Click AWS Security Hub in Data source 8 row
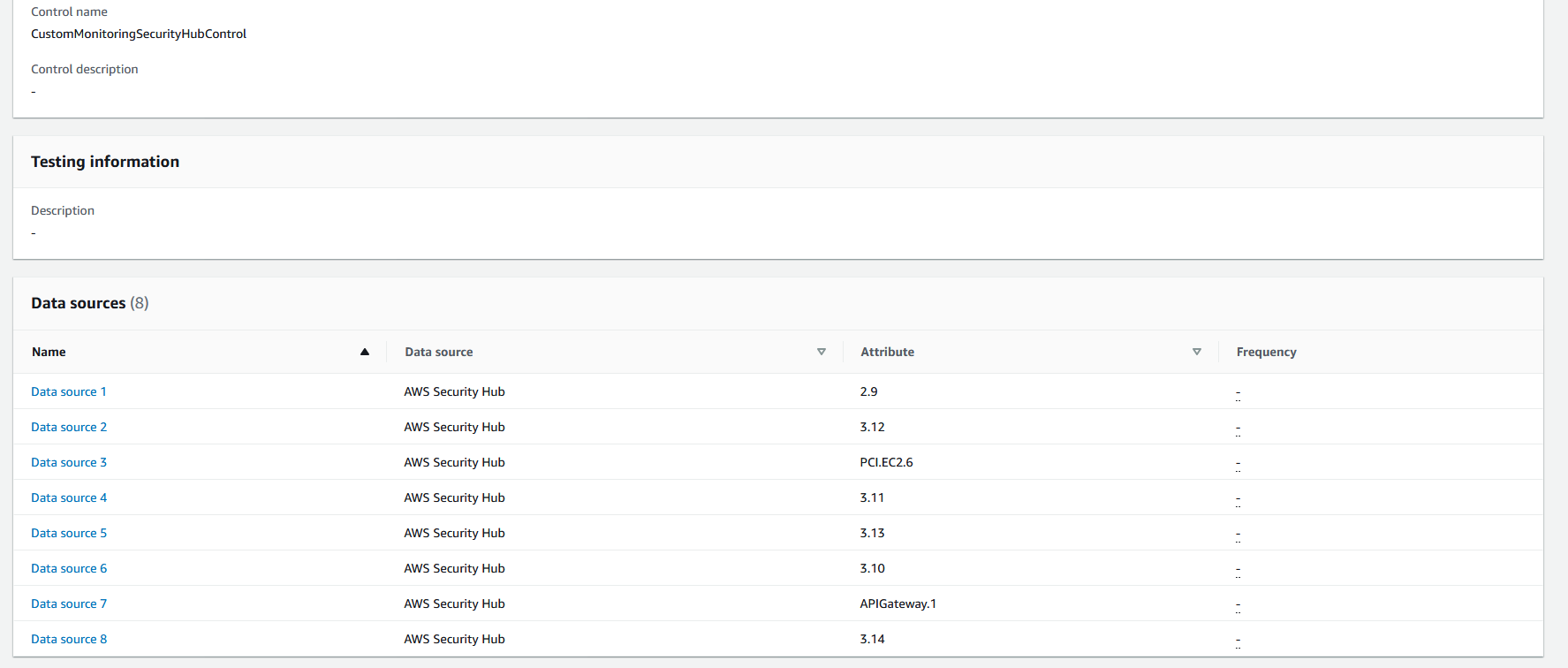 (x=455, y=639)
